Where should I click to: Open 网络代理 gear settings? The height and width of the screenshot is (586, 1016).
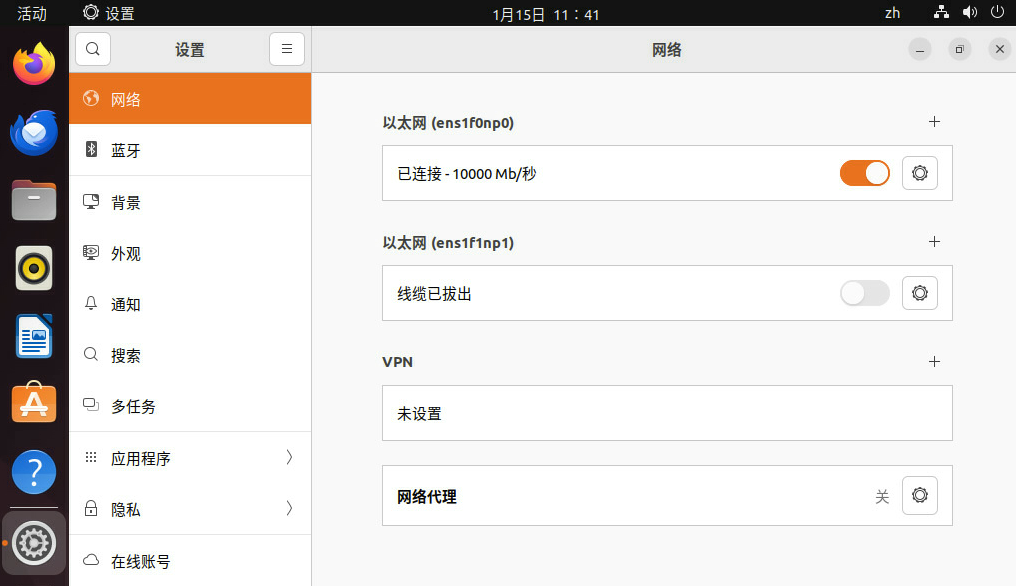pos(920,496)
